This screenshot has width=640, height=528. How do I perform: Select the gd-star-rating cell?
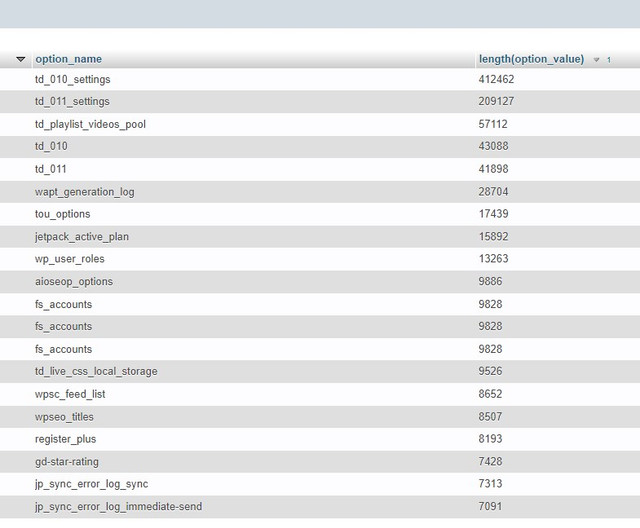coord(67,462)
